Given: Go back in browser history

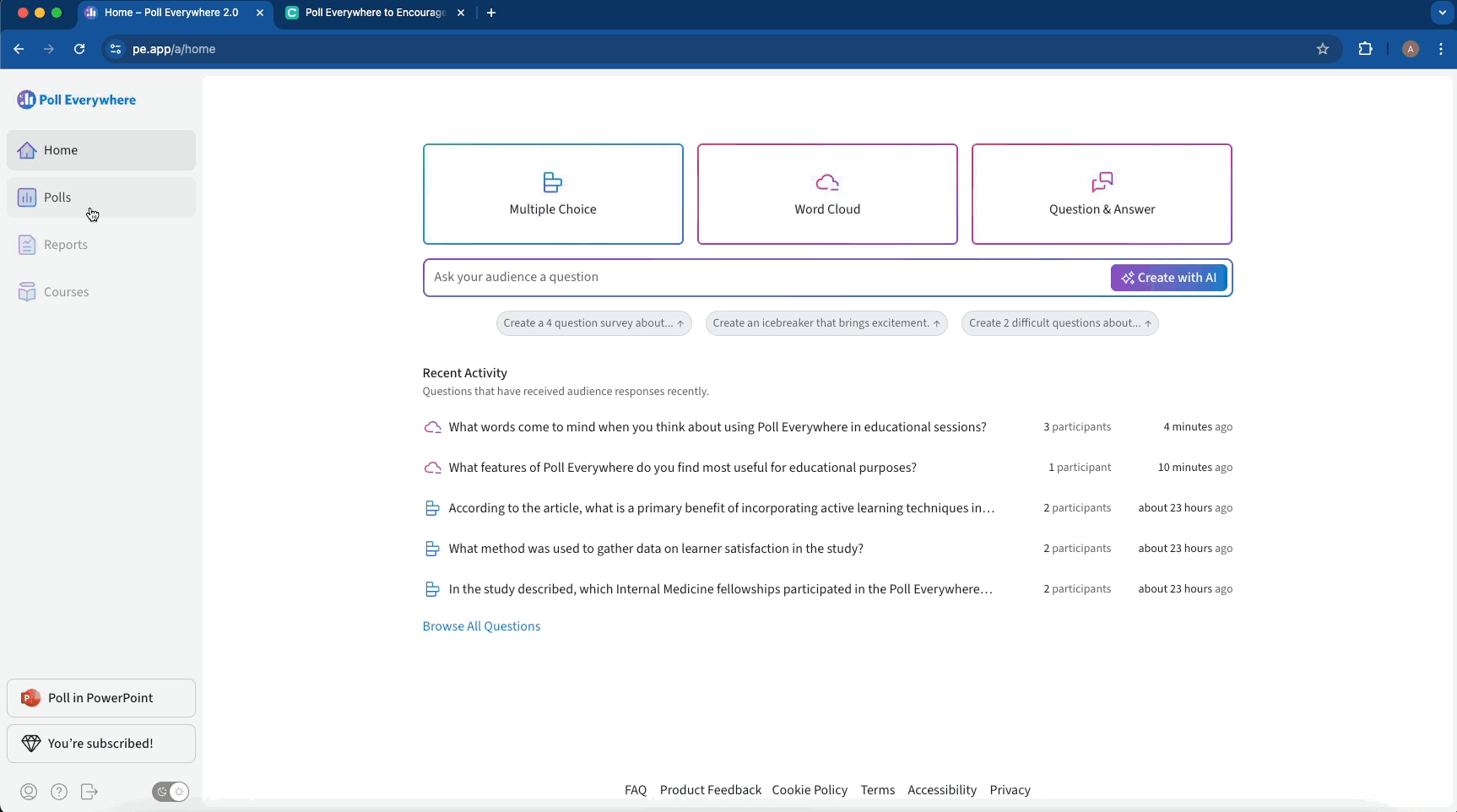Looking at the screenshot, I should click(19, 49).
